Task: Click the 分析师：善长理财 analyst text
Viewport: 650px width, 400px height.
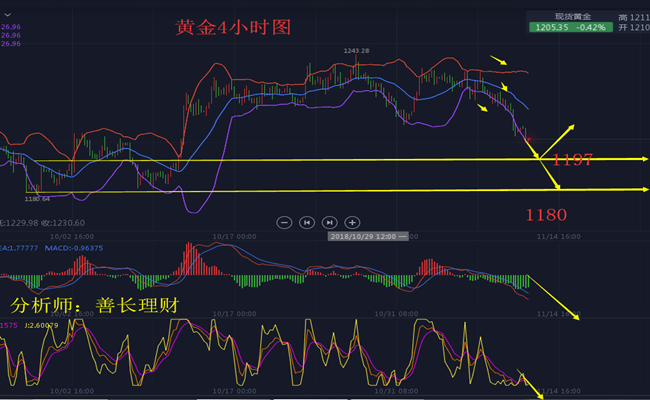Action: pyautogui.click(x=94, y=305)
